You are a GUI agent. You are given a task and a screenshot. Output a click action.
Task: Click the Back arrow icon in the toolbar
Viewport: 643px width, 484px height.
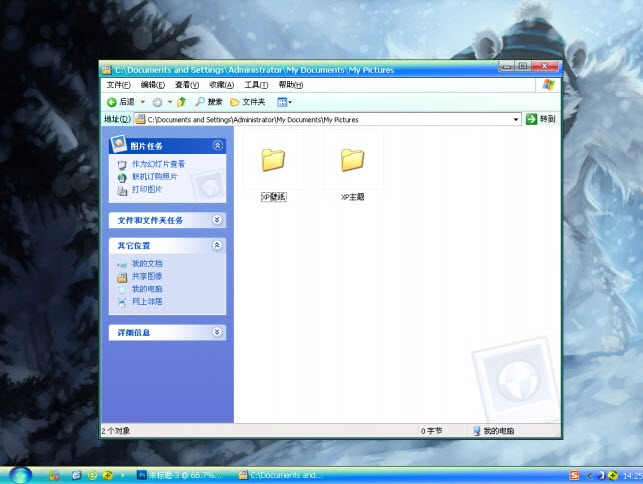point(112,102)
